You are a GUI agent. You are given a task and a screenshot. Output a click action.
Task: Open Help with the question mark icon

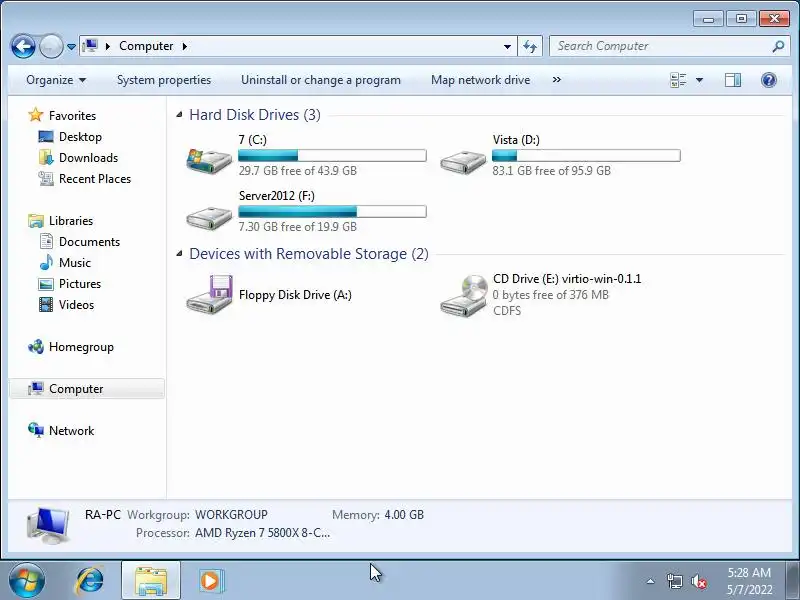tap(768, 80)
